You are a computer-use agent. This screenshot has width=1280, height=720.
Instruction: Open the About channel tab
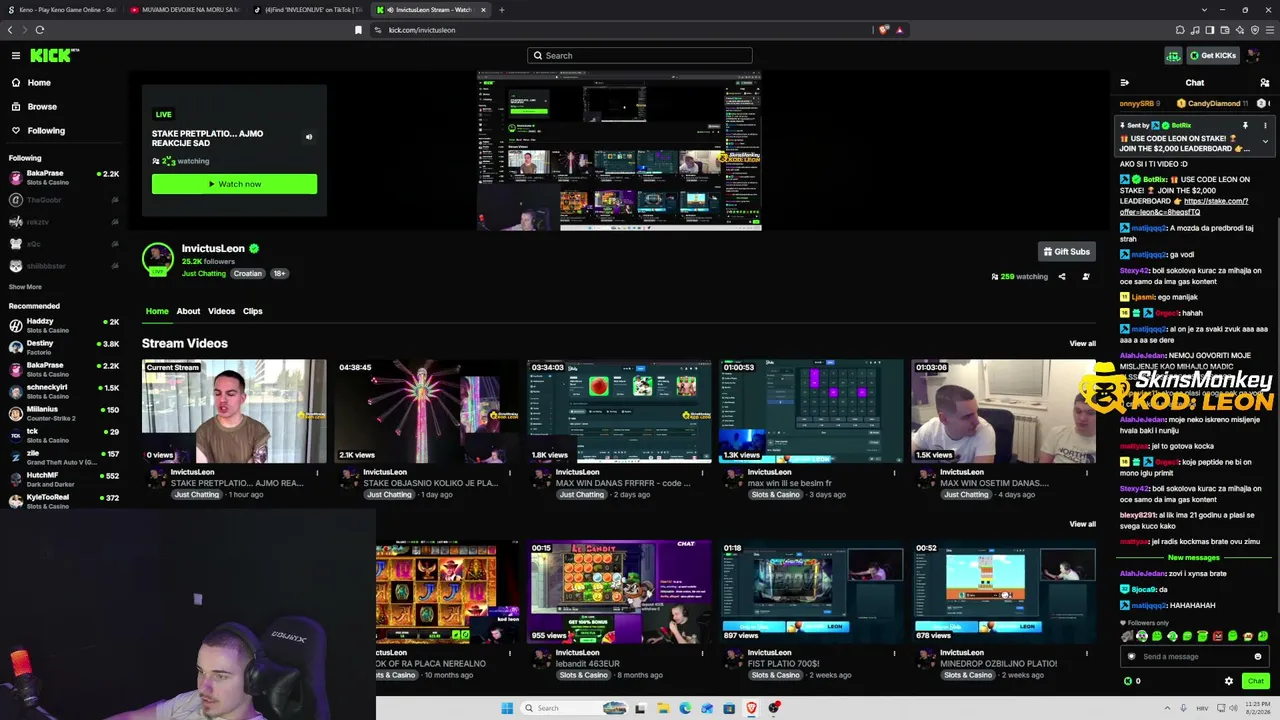pyautogui.click(x=188, y=311)
